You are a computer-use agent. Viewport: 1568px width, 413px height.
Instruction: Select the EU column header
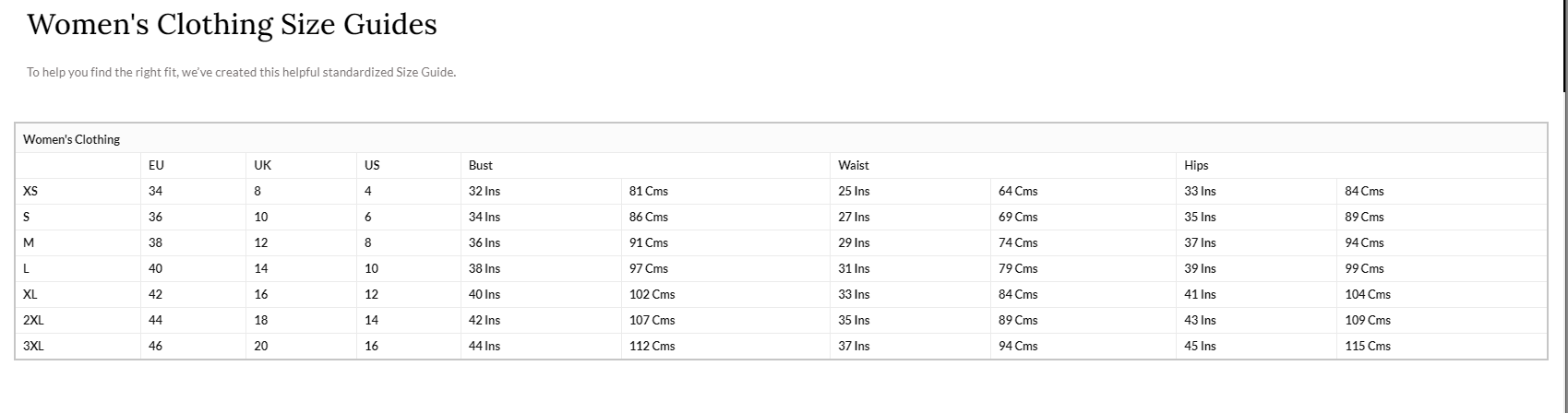click(x=156, y=165)
